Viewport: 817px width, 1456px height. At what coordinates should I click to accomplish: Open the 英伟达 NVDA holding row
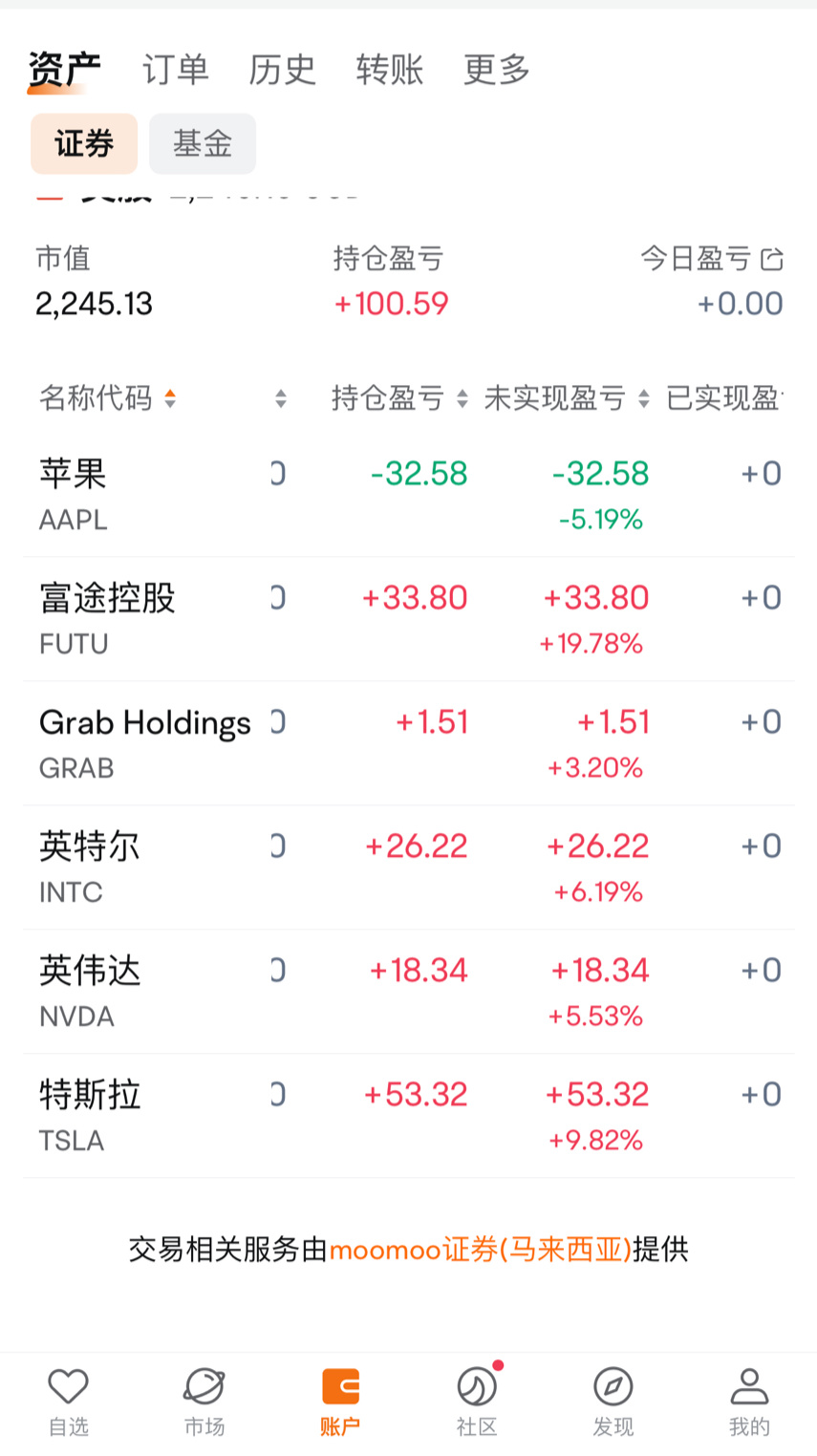[409, 992]
